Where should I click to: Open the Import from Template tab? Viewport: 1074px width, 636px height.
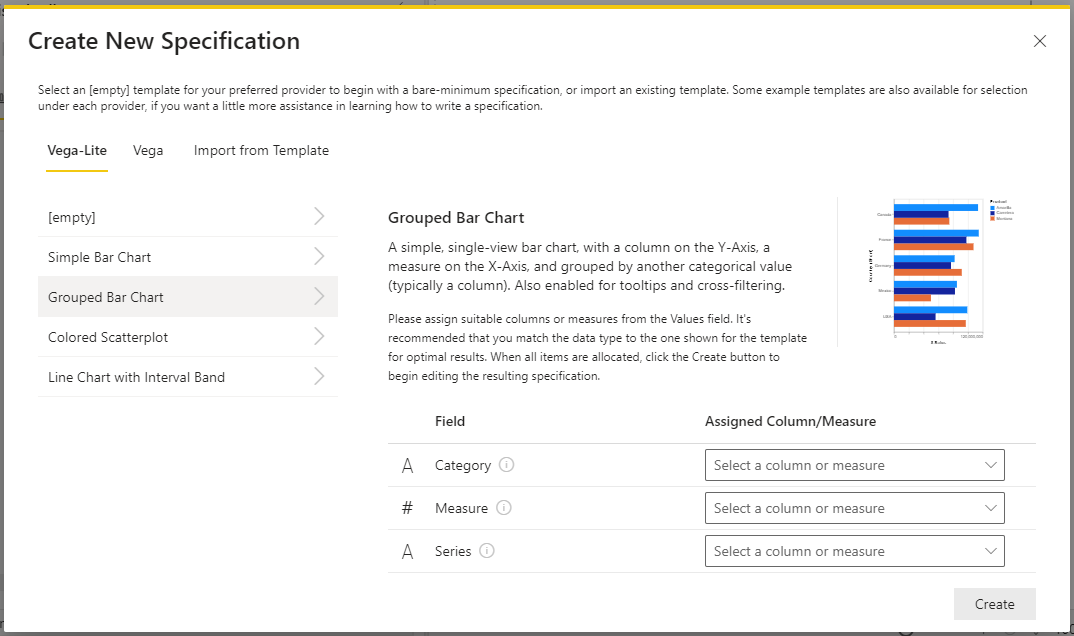tap(261, 151)
